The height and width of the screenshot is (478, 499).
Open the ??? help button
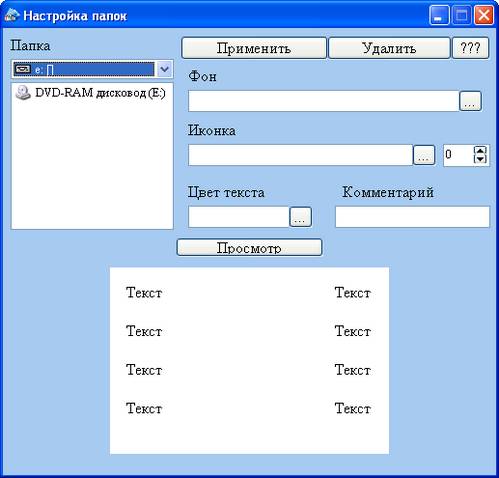[x=470, y=48]
